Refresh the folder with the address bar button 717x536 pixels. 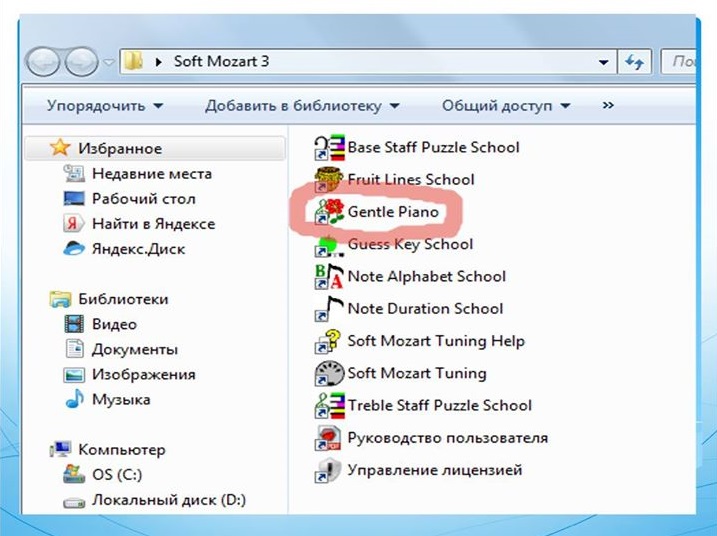click(634, 61)
